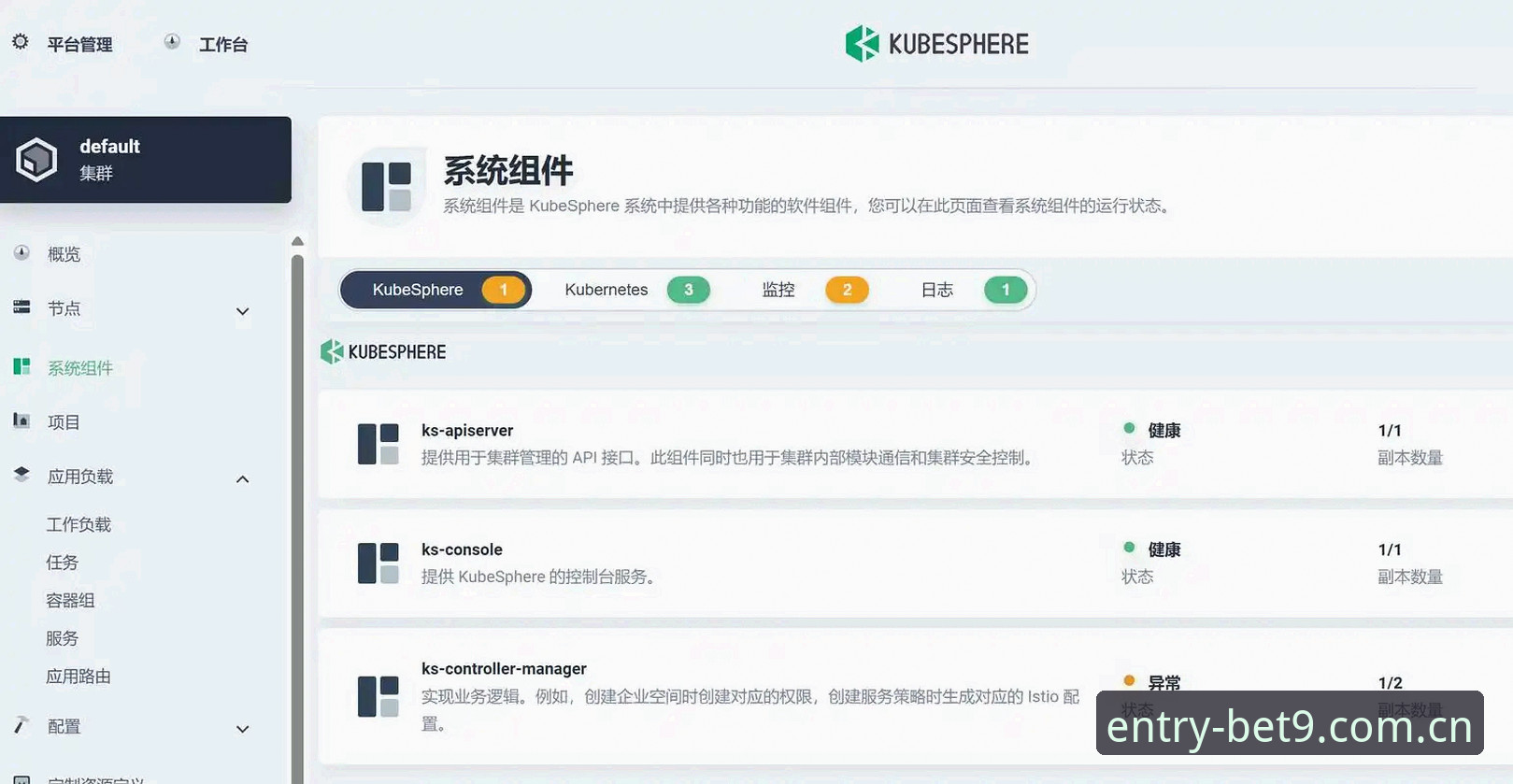
Task: Click the 系统组件 sidebar icon
Action: click(21, 366)
